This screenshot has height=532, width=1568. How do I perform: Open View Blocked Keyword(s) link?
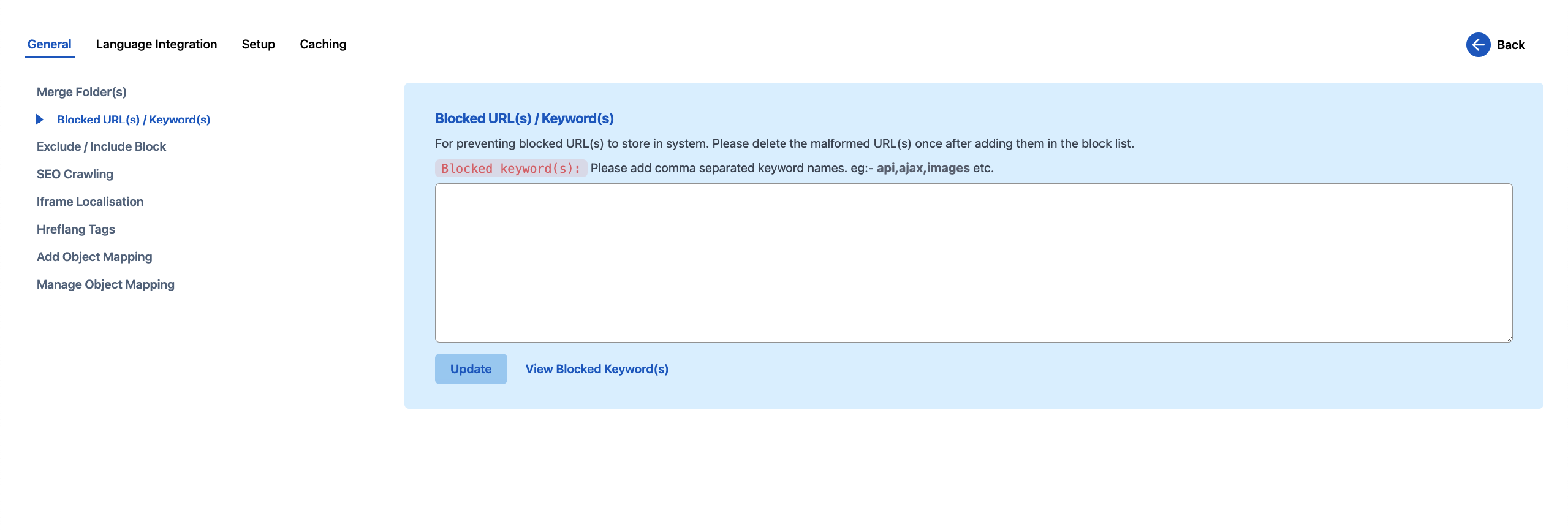coord(597,369)
